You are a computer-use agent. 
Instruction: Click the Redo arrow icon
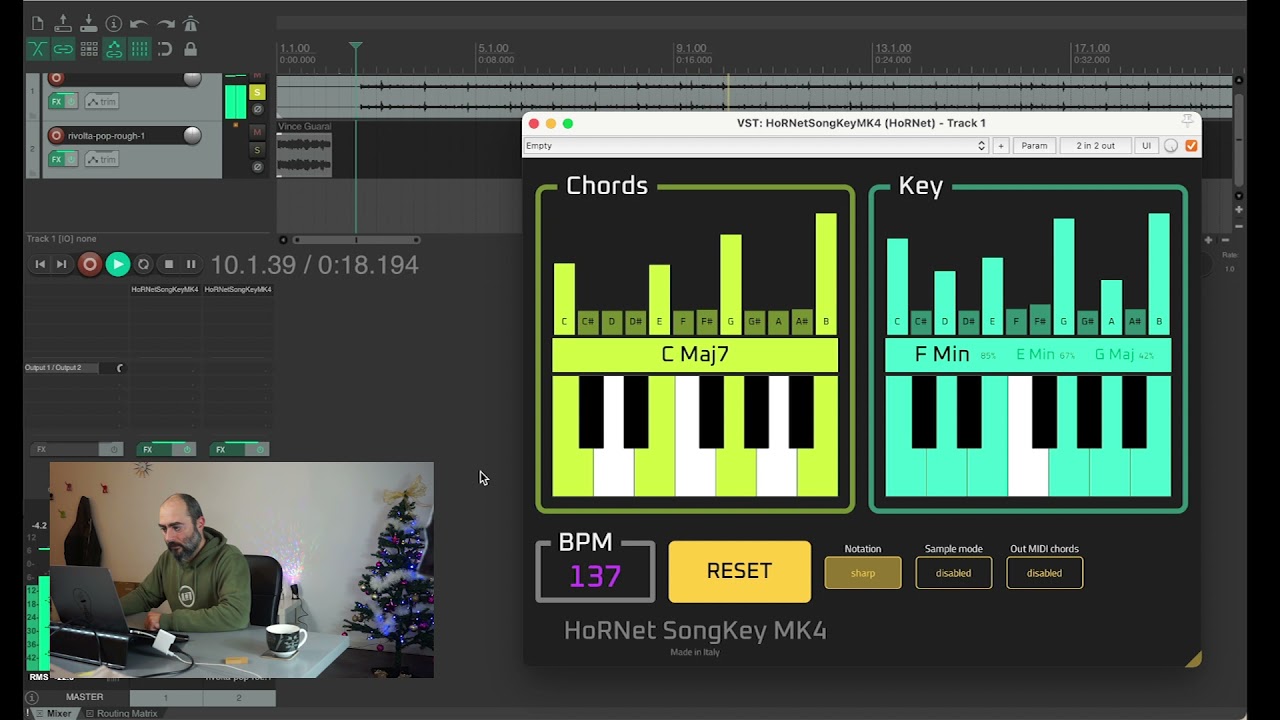coord(165,23)
